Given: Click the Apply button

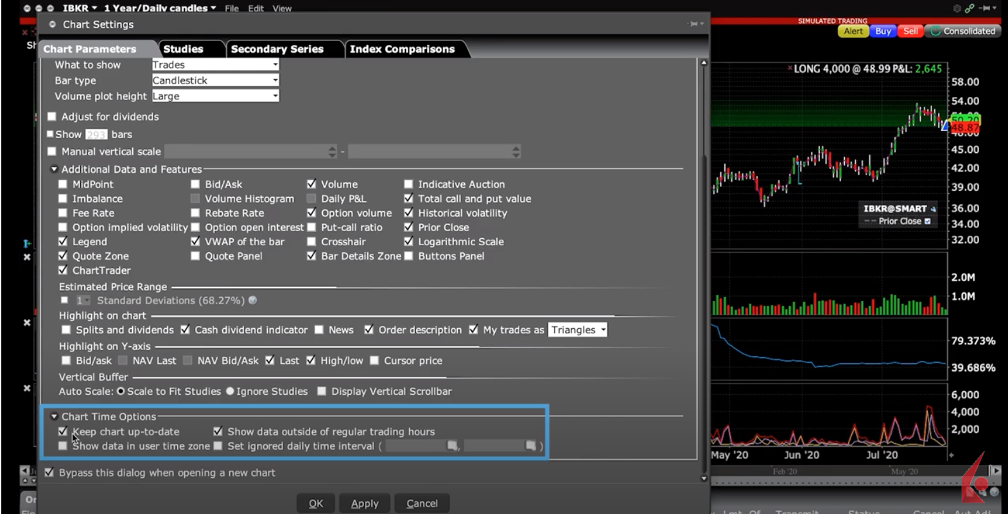Looking at the screenshot, I should click(x=364, y=503).
